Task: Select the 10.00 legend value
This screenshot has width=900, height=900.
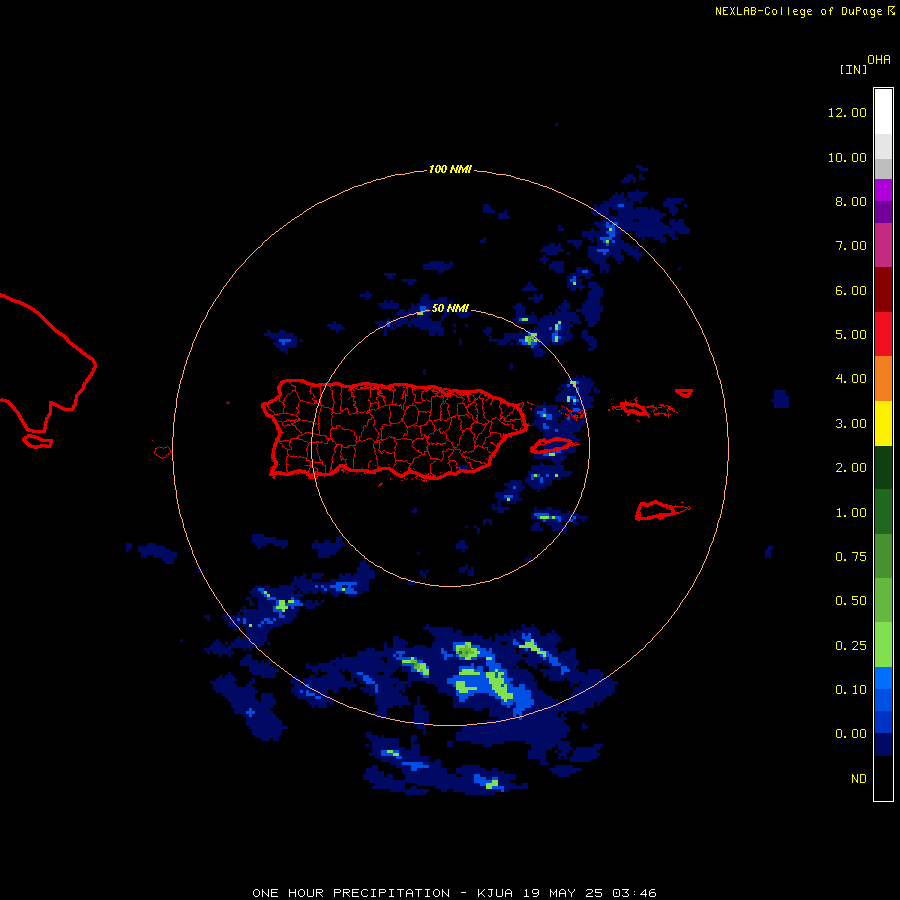Action: [847, 157]
